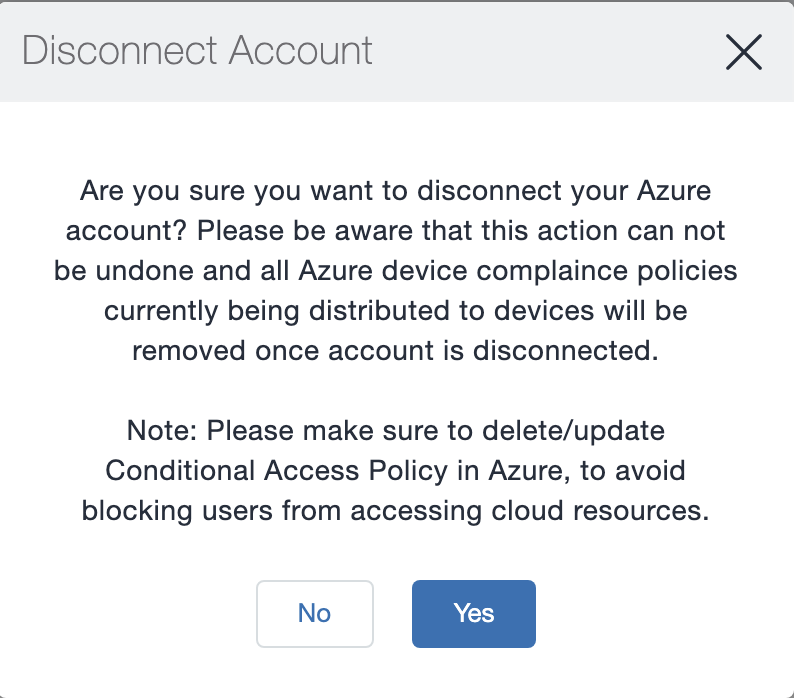Click the "Are you sure" question line

point(396,190)
